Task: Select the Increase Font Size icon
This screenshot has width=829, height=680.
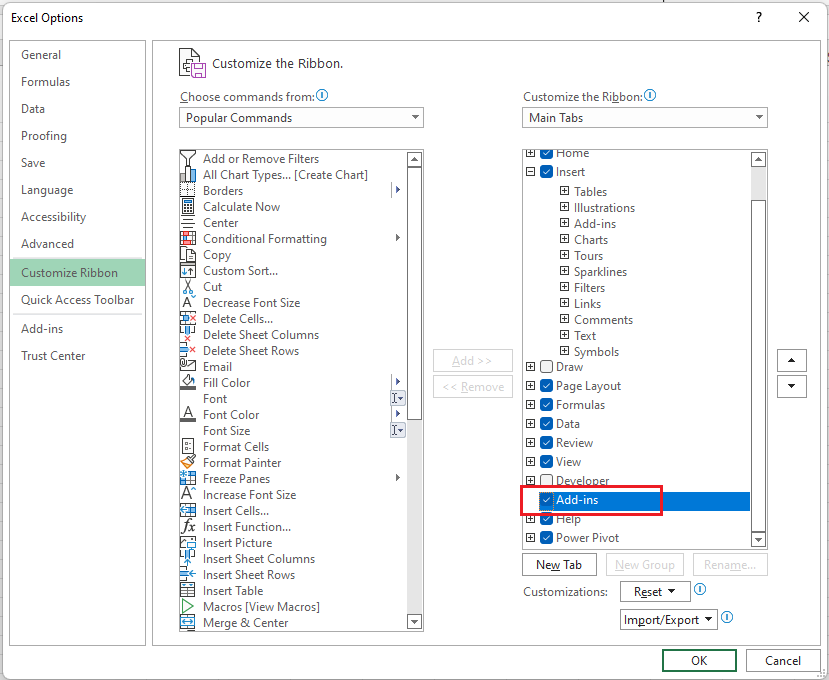Action: (188, 494)
